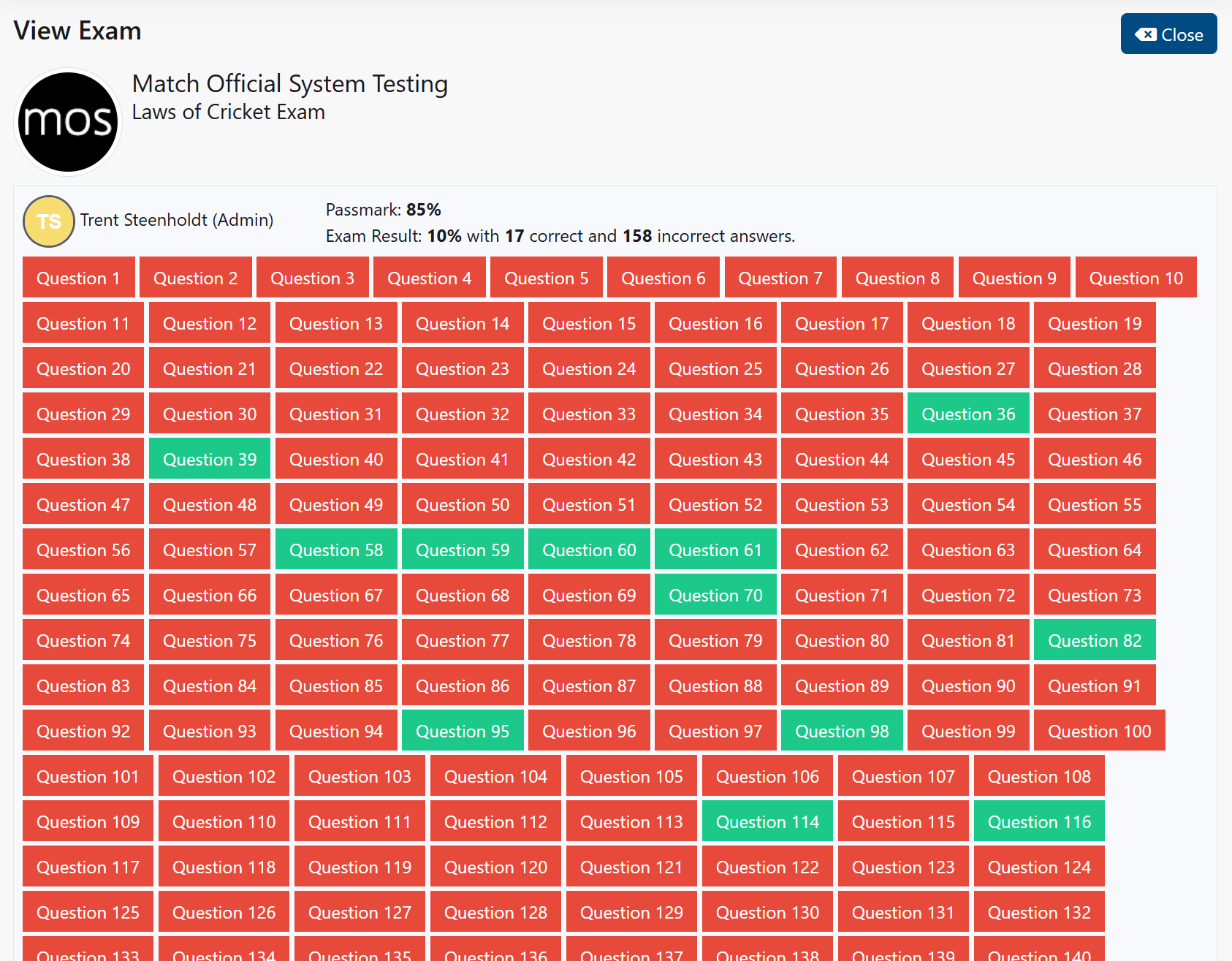Click the green Question 114 tile
This screenshot has height=961, width=1232.
pos(767,821)
